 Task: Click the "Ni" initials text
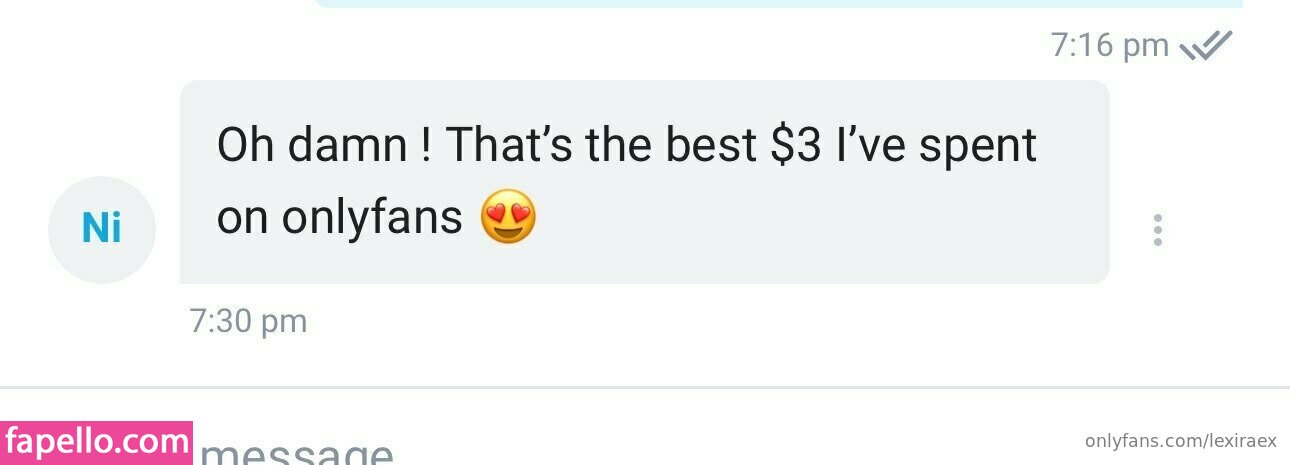102,230
